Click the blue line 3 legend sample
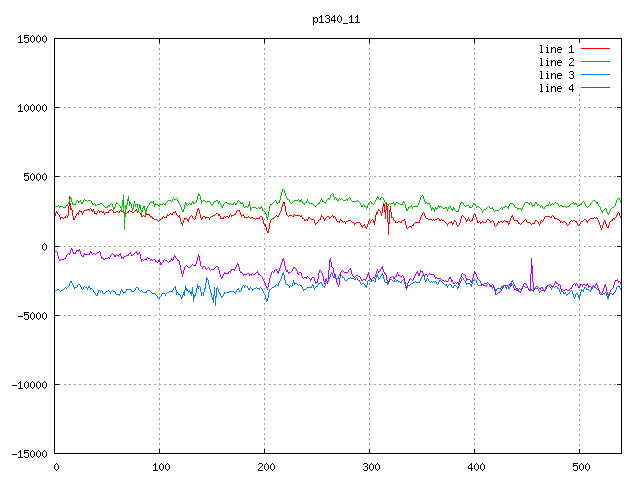This screenshot has width=640, height=480. pyautogui.click(x=595, y=75)
